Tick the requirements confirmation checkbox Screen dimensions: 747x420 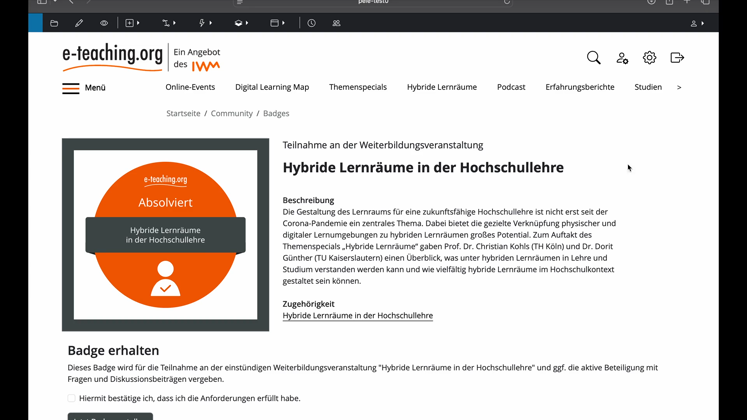pyautogui.click(x=72, y=398)
